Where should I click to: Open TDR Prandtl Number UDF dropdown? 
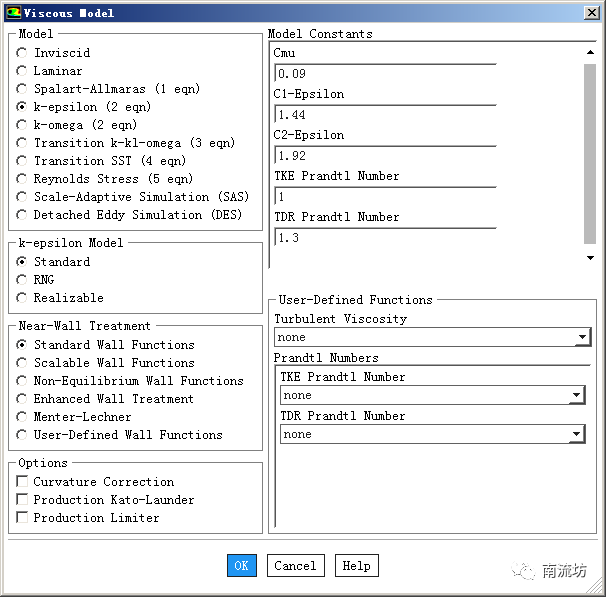pyautogui.click(x=433, y=434)
